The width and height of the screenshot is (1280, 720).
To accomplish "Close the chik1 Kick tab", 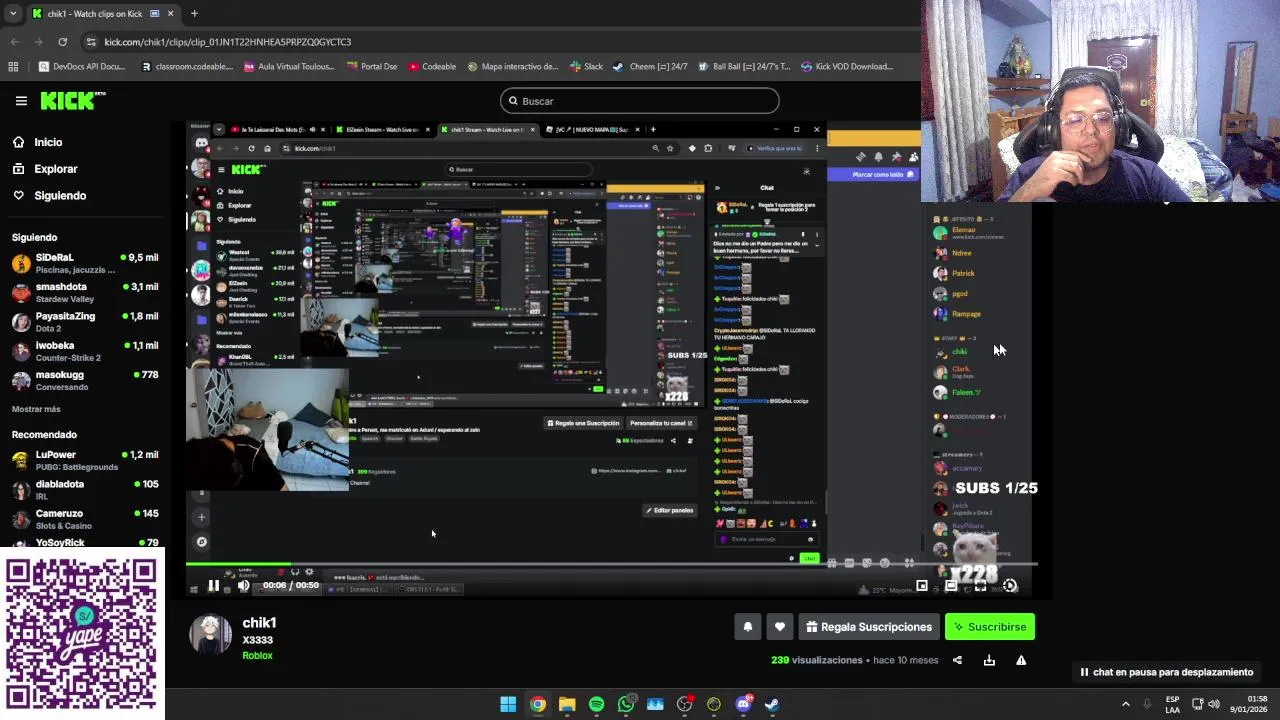I will (x=170, y=13).
